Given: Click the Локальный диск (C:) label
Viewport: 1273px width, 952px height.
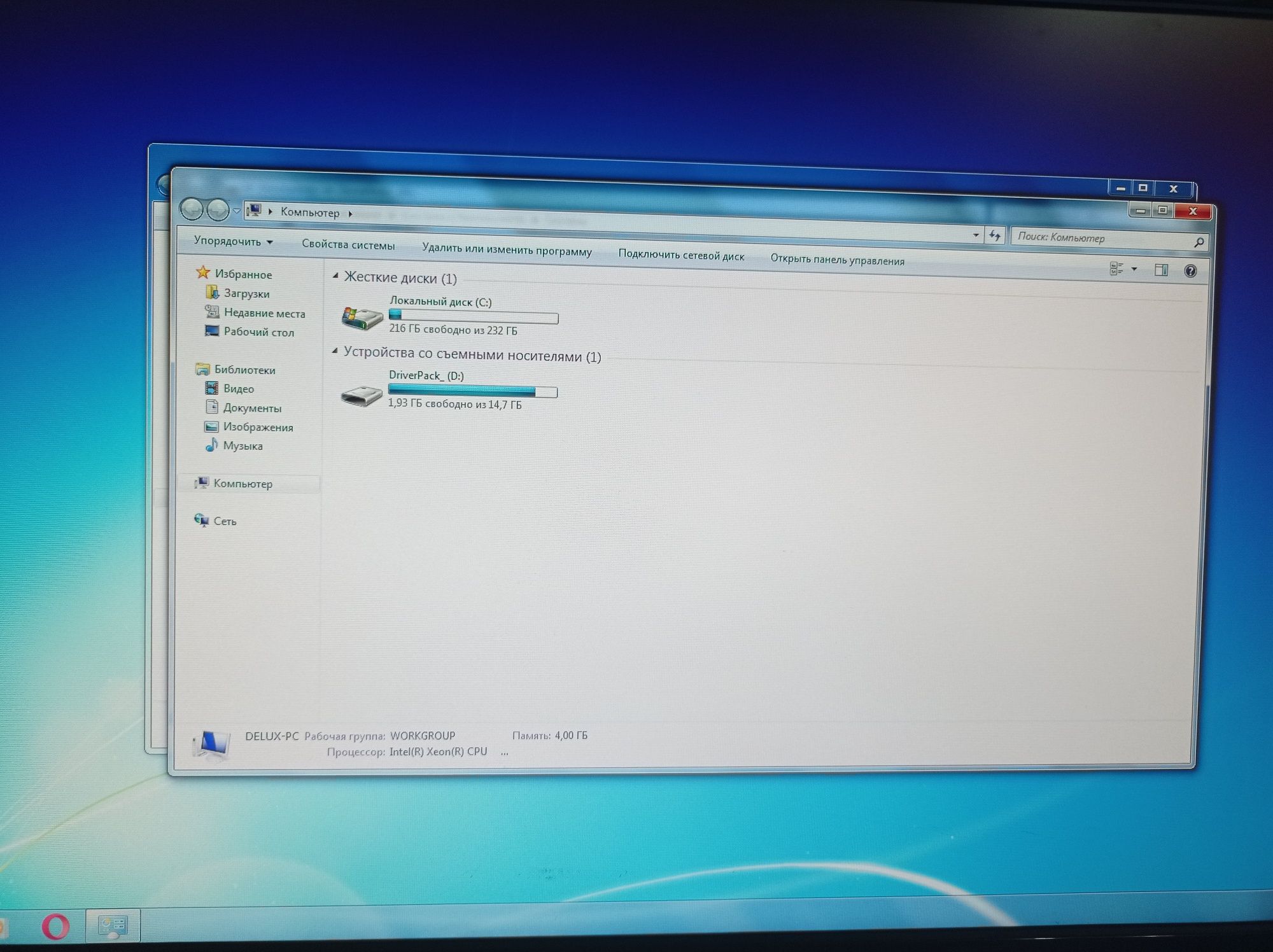Looking at the screenshot, I should pos(440,302).
